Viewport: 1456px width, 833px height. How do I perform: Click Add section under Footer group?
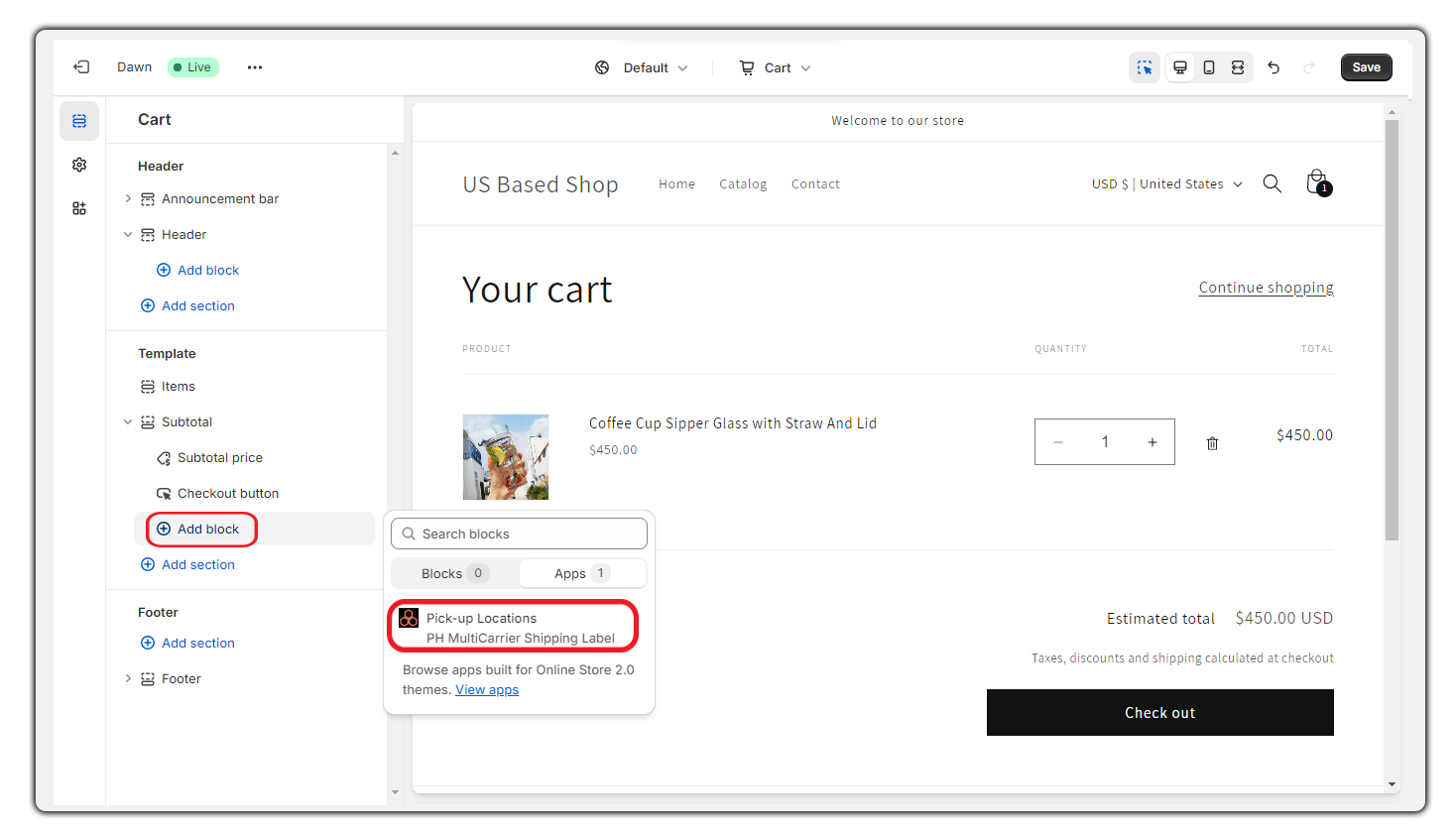click(187, 643)
